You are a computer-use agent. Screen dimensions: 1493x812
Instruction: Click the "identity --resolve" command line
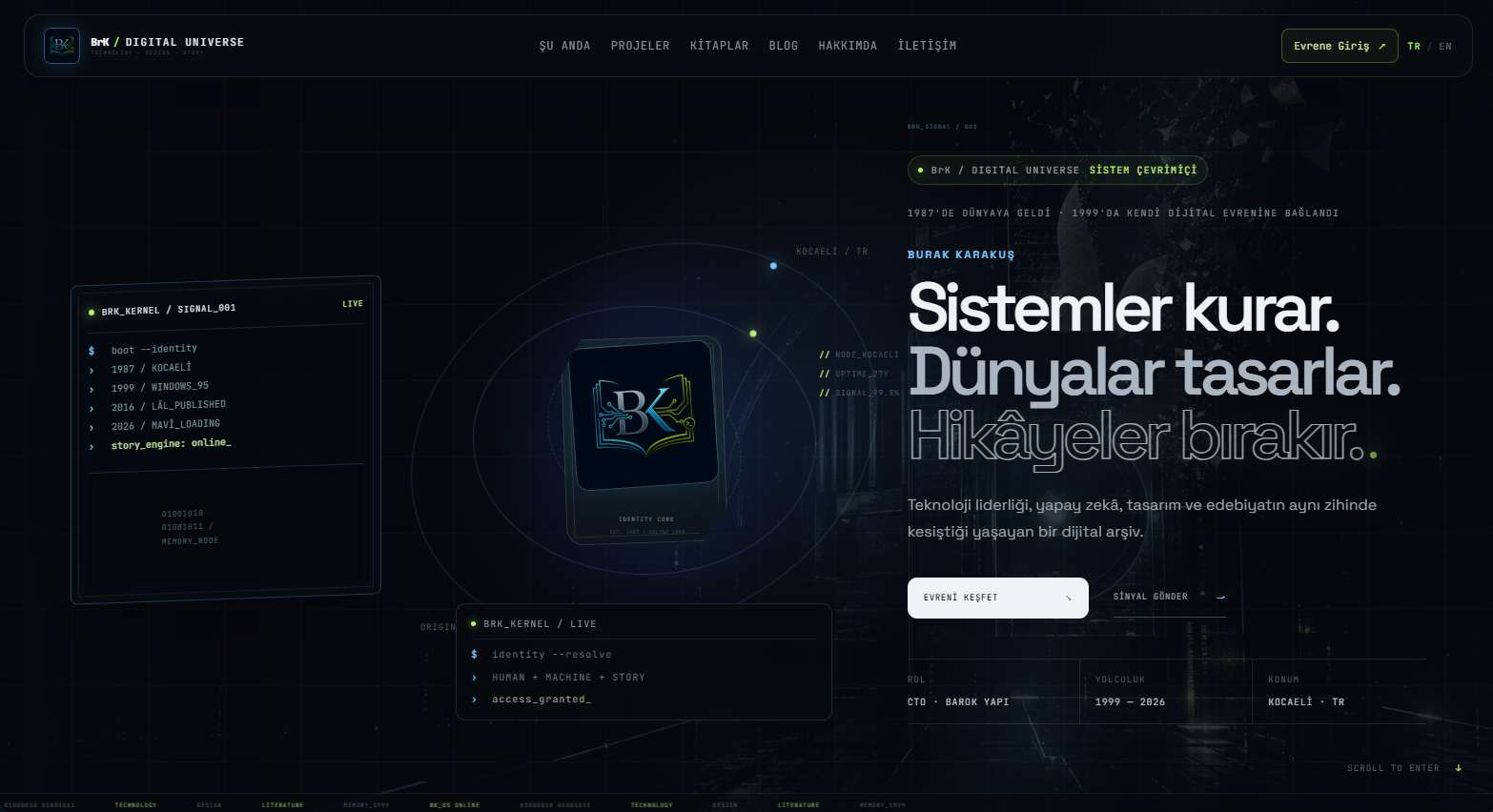pos(552,655)
